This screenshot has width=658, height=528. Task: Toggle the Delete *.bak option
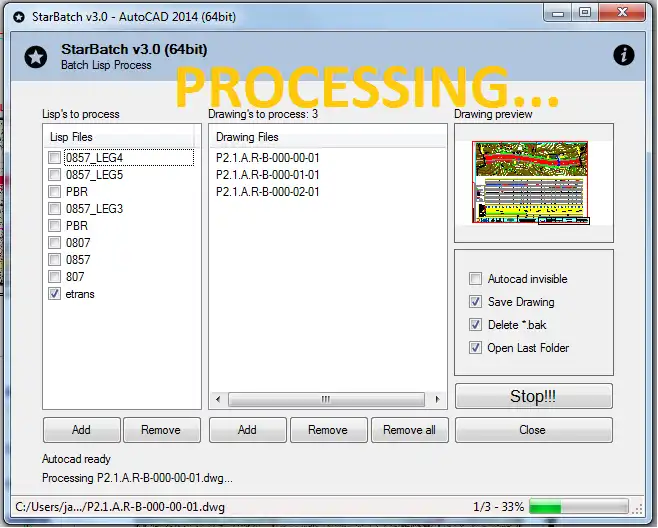(475, 325)
